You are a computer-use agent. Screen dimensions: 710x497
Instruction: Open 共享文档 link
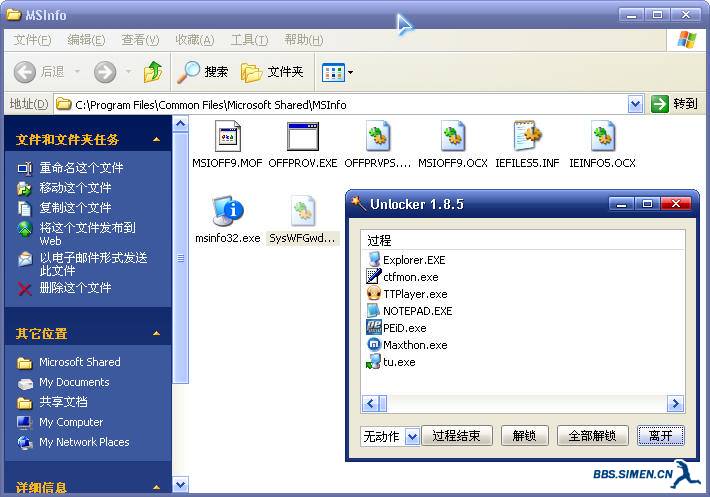(63, 402)
